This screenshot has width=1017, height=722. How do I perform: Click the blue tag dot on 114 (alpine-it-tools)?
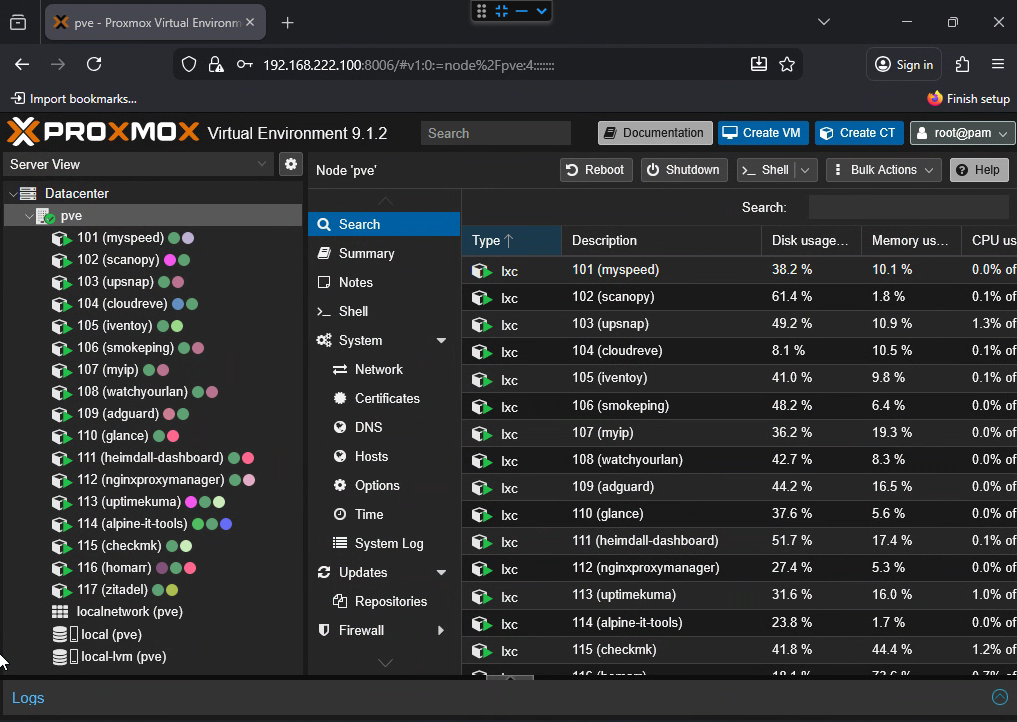tap(226, 524)
